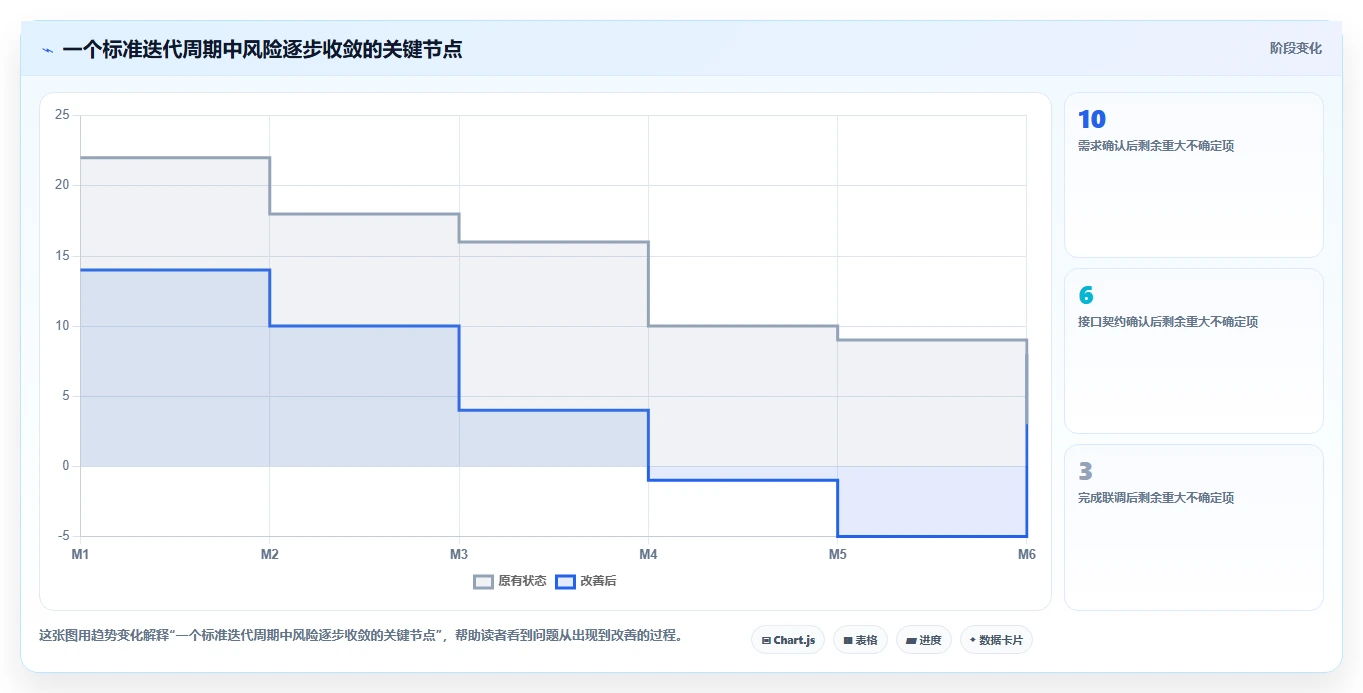Click the 10 y-axis tick label
The image size is (1363, 693).
click(62, 326)
